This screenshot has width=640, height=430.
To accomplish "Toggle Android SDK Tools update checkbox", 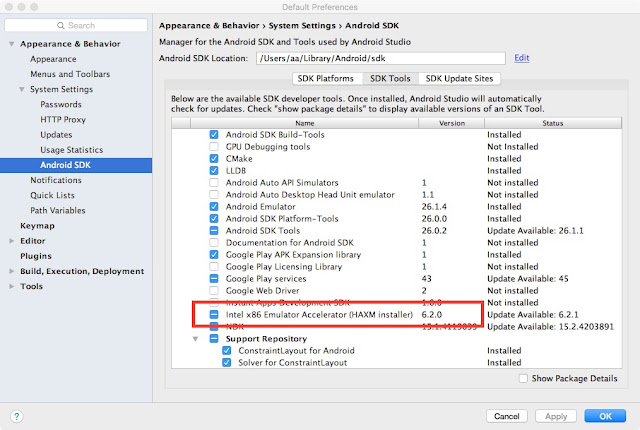I will point(214,231).
